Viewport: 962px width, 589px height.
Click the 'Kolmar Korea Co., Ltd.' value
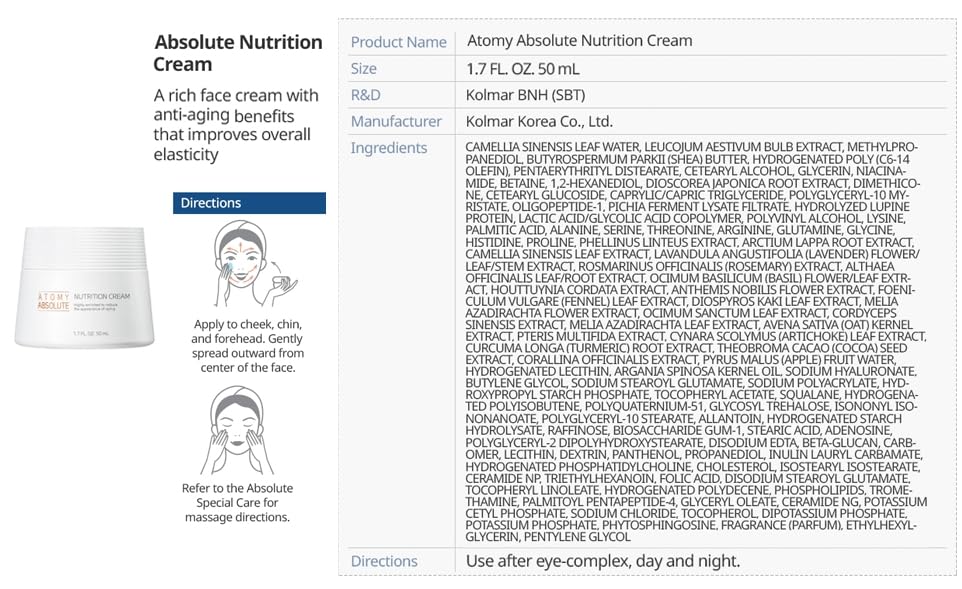(x=539, y=121)
